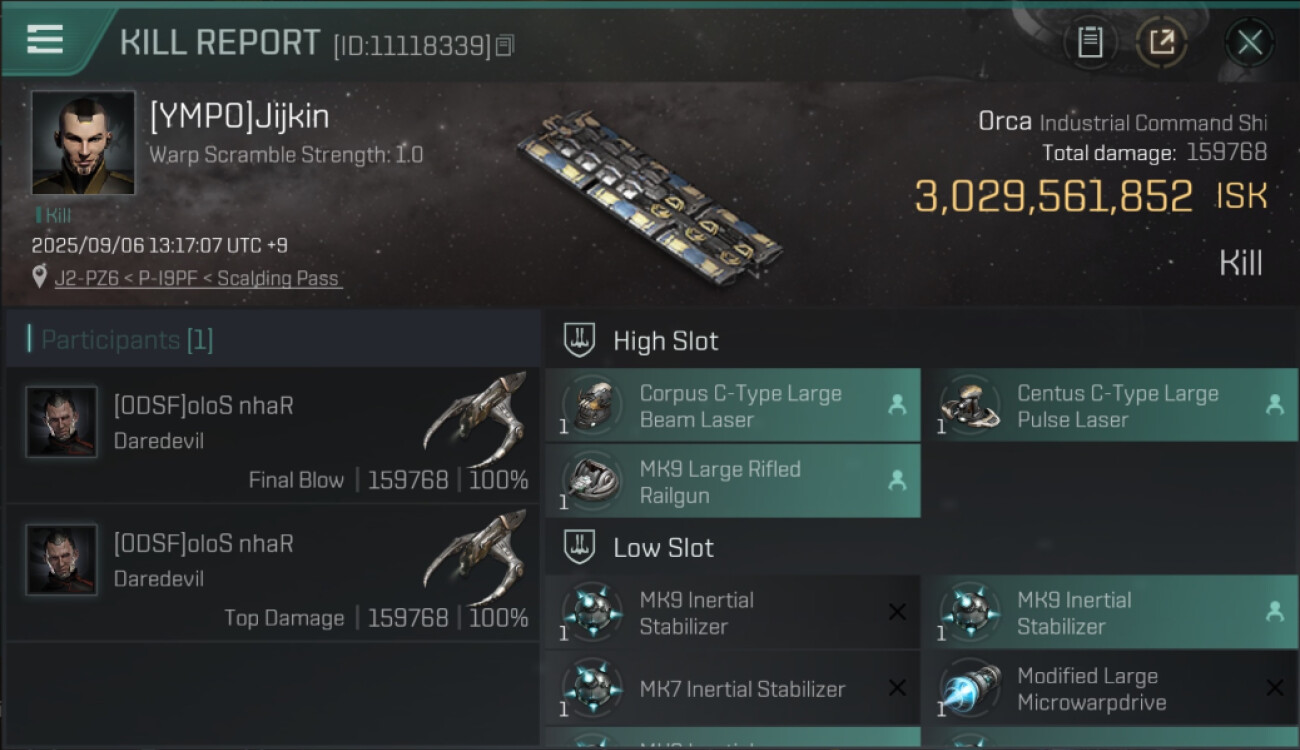Click the clipboard report icon
The image size is (1300, 750).
click(1090, 42)
